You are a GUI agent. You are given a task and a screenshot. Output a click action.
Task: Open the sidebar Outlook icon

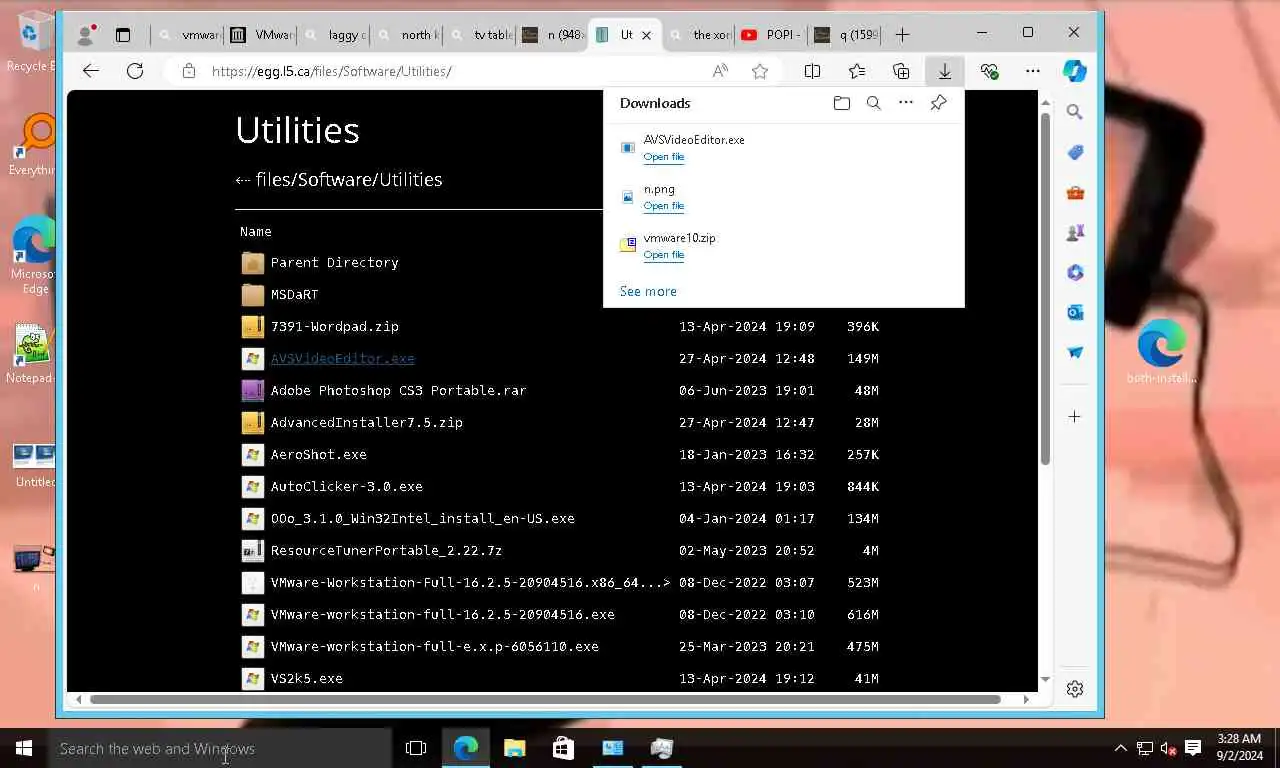[x=1075, y=312]
